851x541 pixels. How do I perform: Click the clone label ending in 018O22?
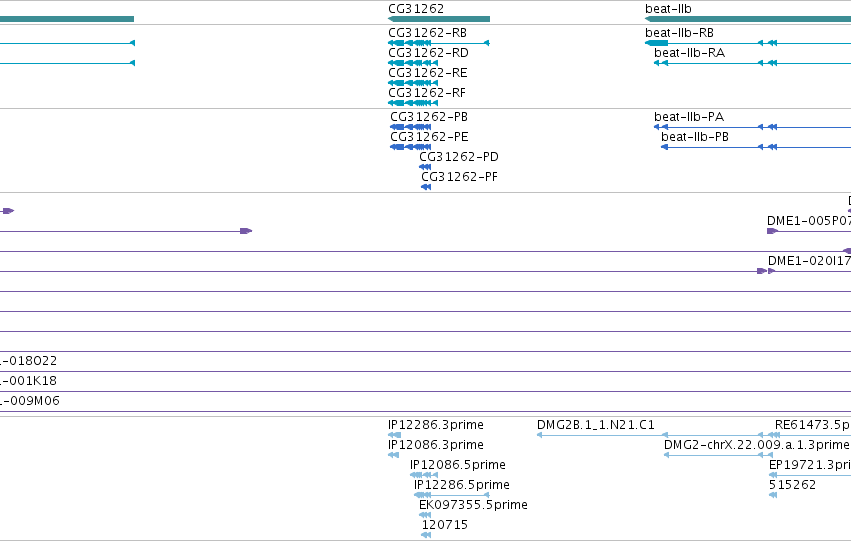tap(28, 361)
